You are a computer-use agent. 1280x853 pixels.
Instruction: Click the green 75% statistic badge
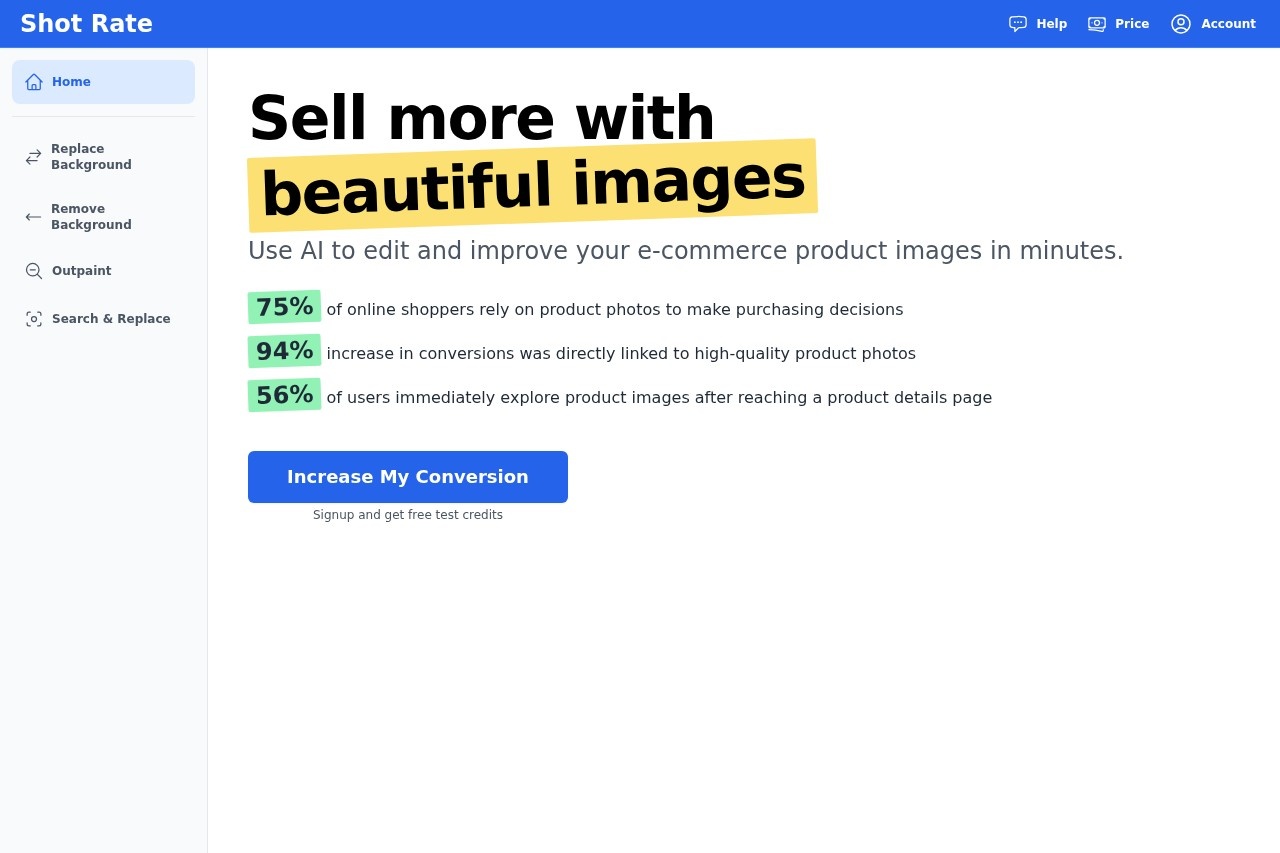tap(284, 308)
